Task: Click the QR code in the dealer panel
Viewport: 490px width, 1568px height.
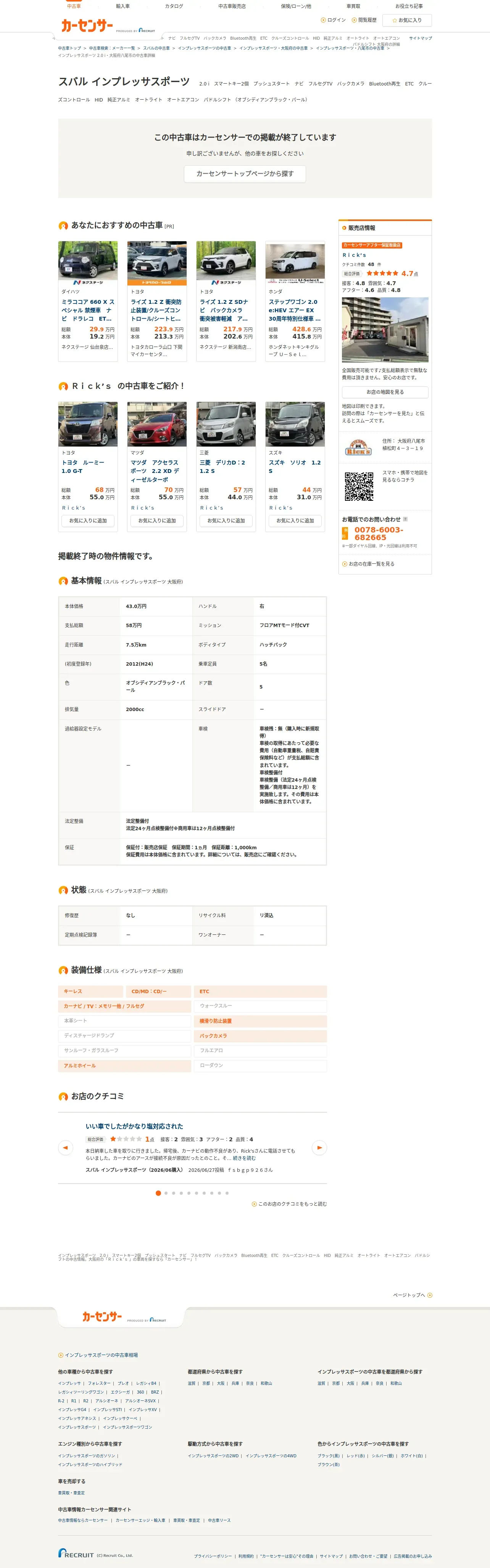Action: pyautogui.click(x=359, y=486)
